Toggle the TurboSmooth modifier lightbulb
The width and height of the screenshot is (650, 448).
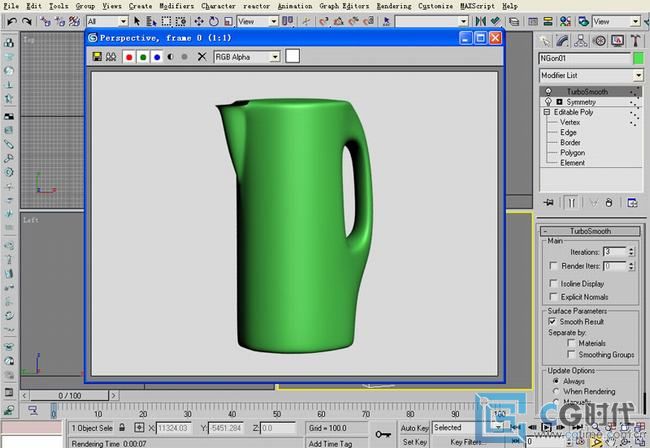pyautogui.click(x=548, y=91)
